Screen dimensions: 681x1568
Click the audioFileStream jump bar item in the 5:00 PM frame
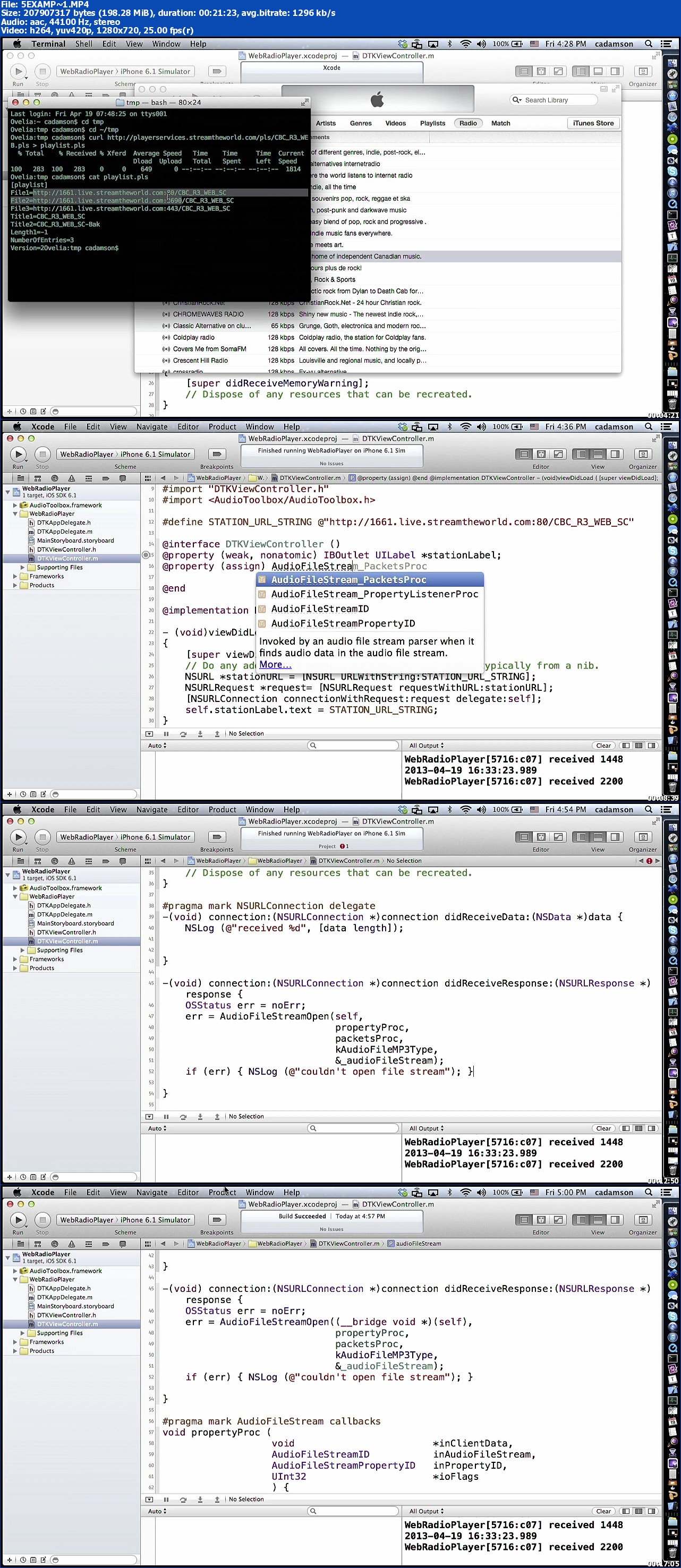click(414, 1244)
